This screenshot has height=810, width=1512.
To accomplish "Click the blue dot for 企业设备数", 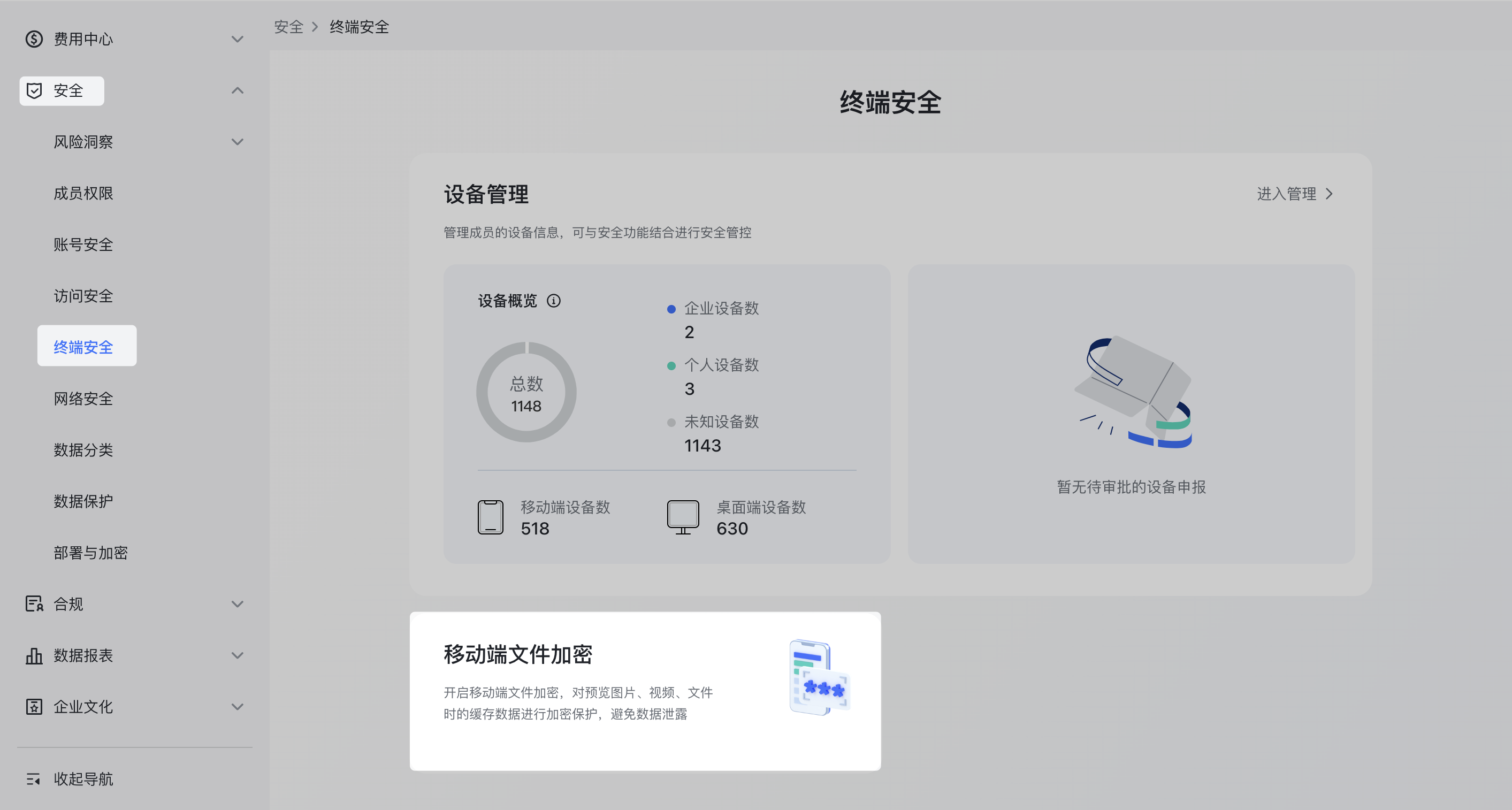I will pos(671,309).
